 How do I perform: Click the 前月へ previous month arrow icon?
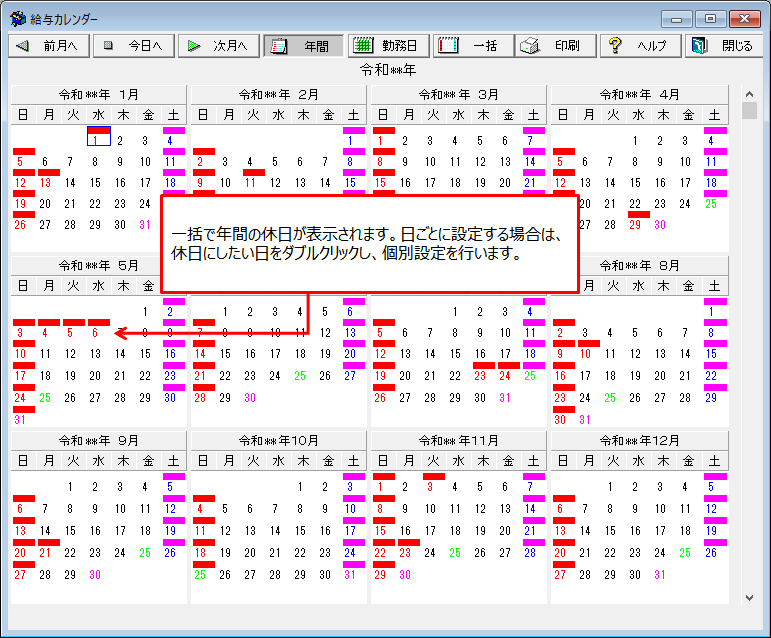point(23,46)
